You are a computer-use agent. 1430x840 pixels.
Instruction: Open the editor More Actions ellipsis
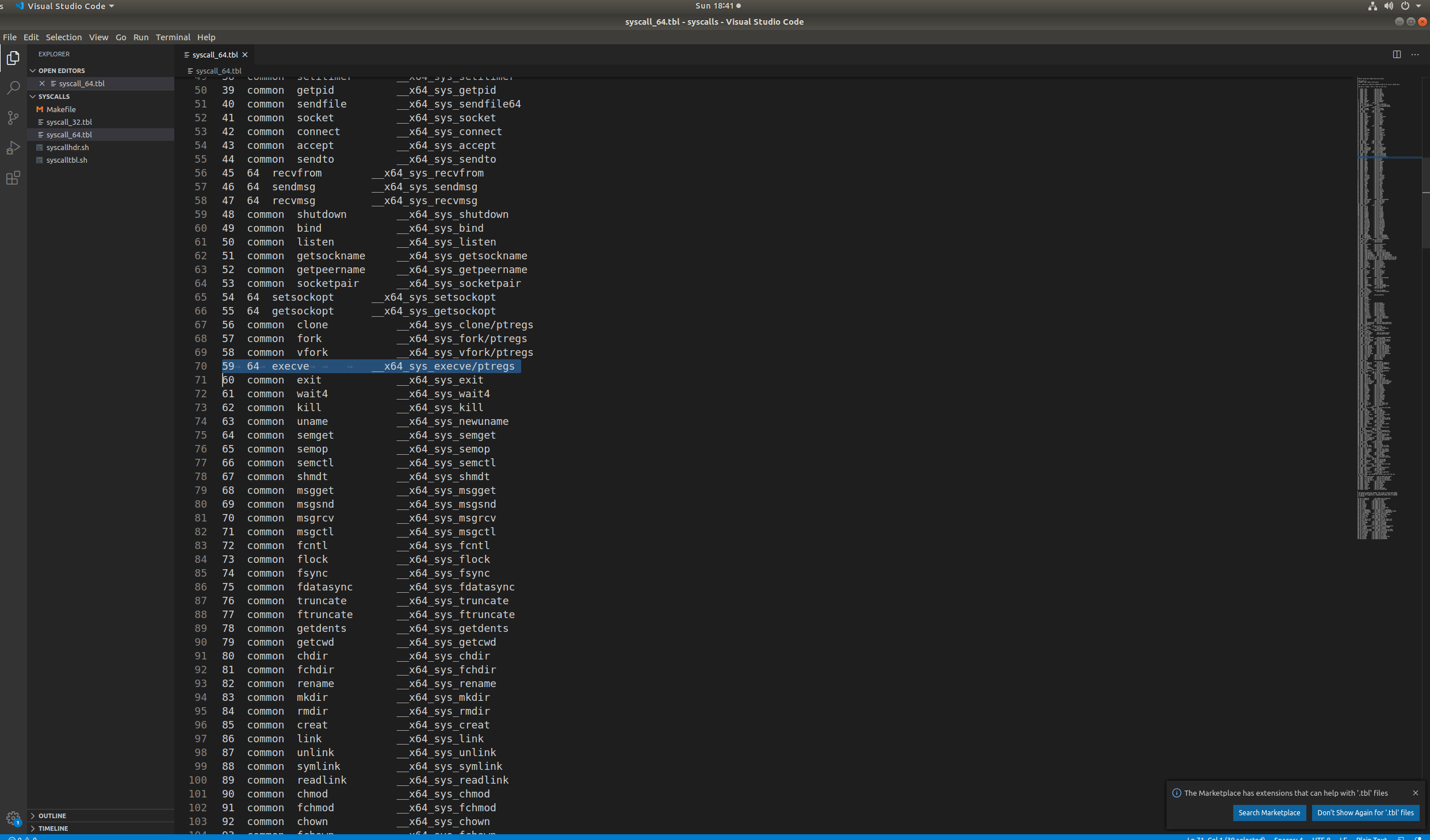click(1415, 54)
